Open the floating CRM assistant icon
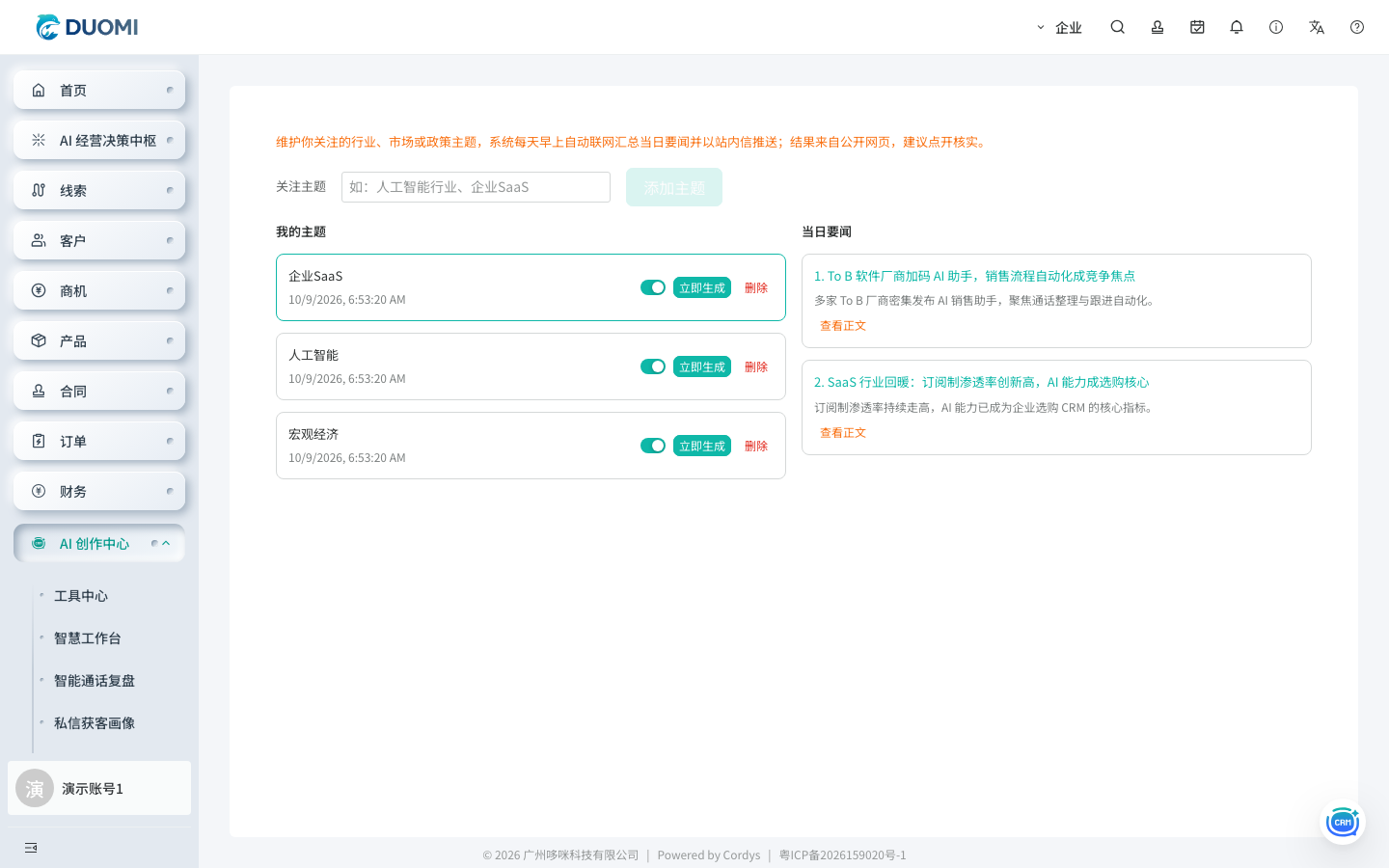 pyautogui.click(x=1343, y=822)
